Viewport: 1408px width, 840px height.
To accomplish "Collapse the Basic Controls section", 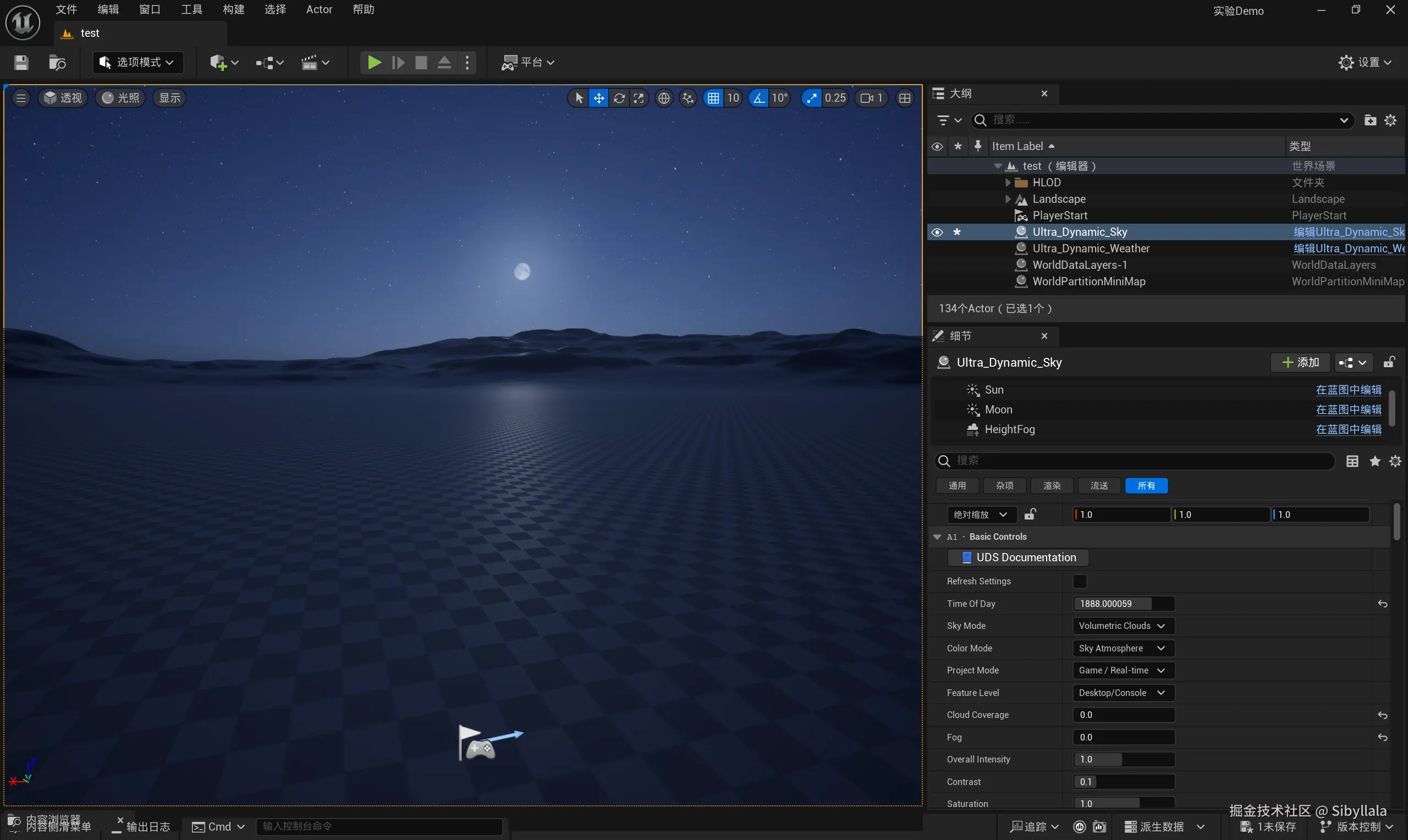I will click(938, 537).
